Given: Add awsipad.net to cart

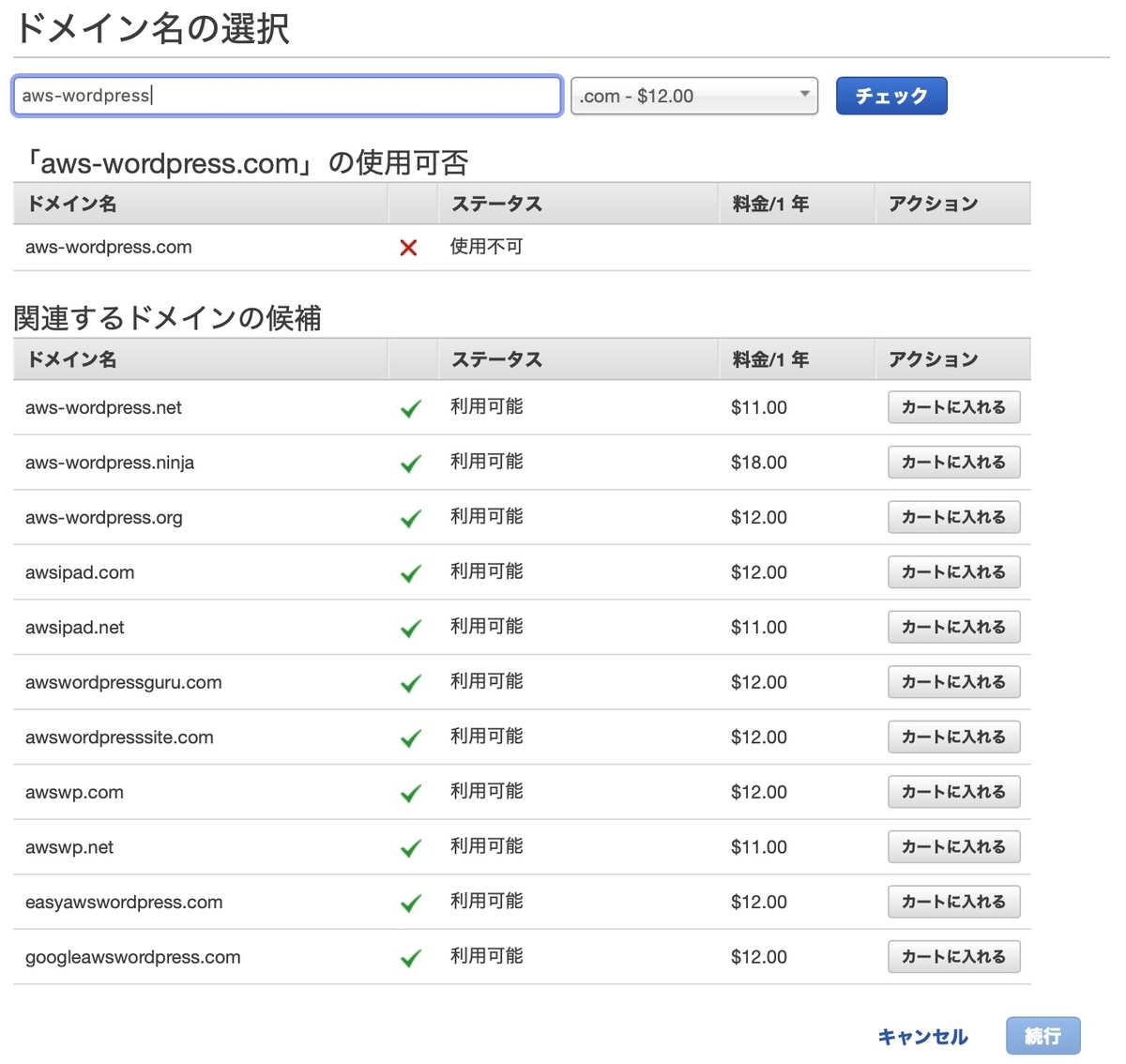Looking at the screenshot, I should click(953, 627).
